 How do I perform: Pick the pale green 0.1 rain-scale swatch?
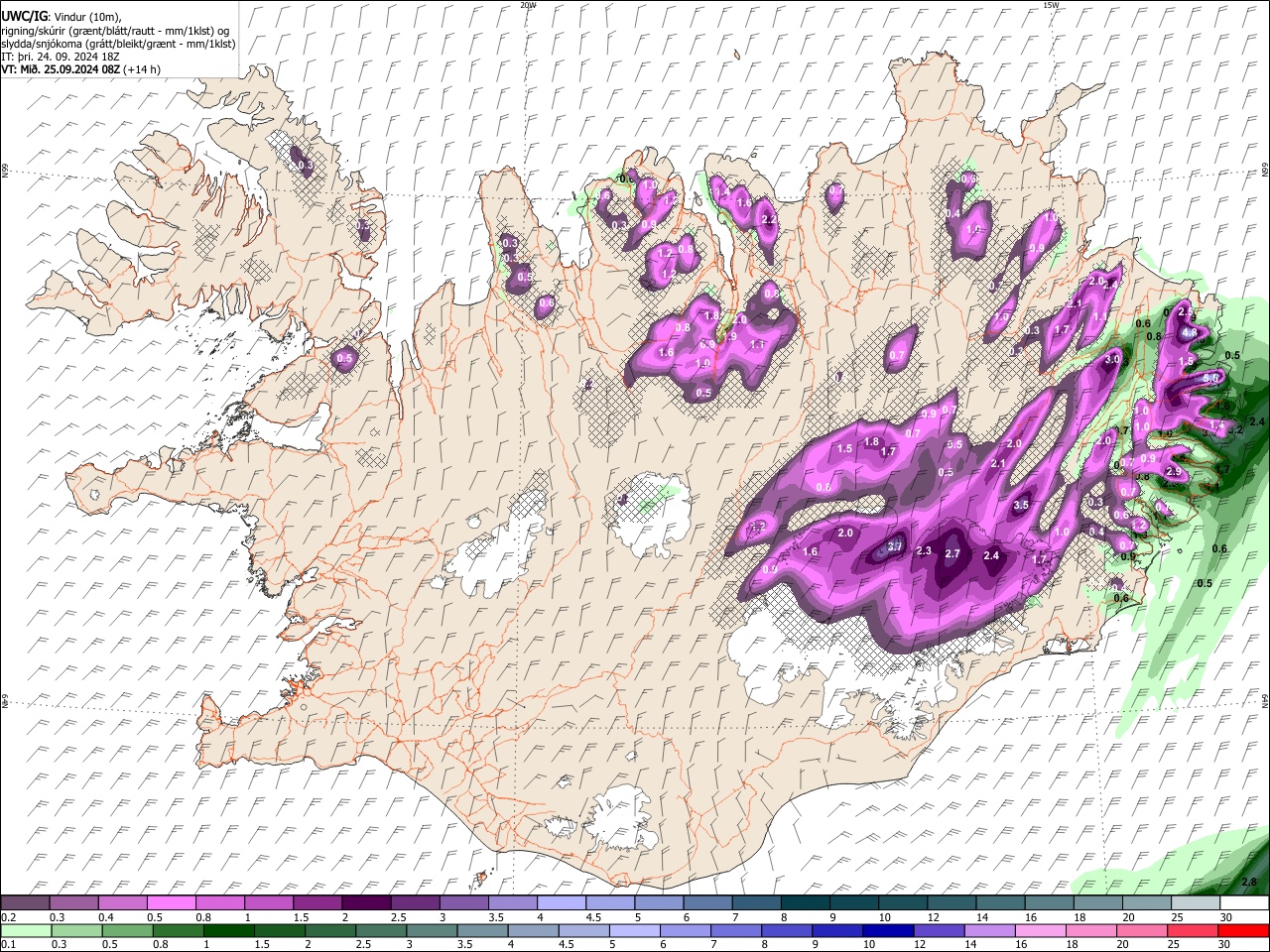point(24,930)
